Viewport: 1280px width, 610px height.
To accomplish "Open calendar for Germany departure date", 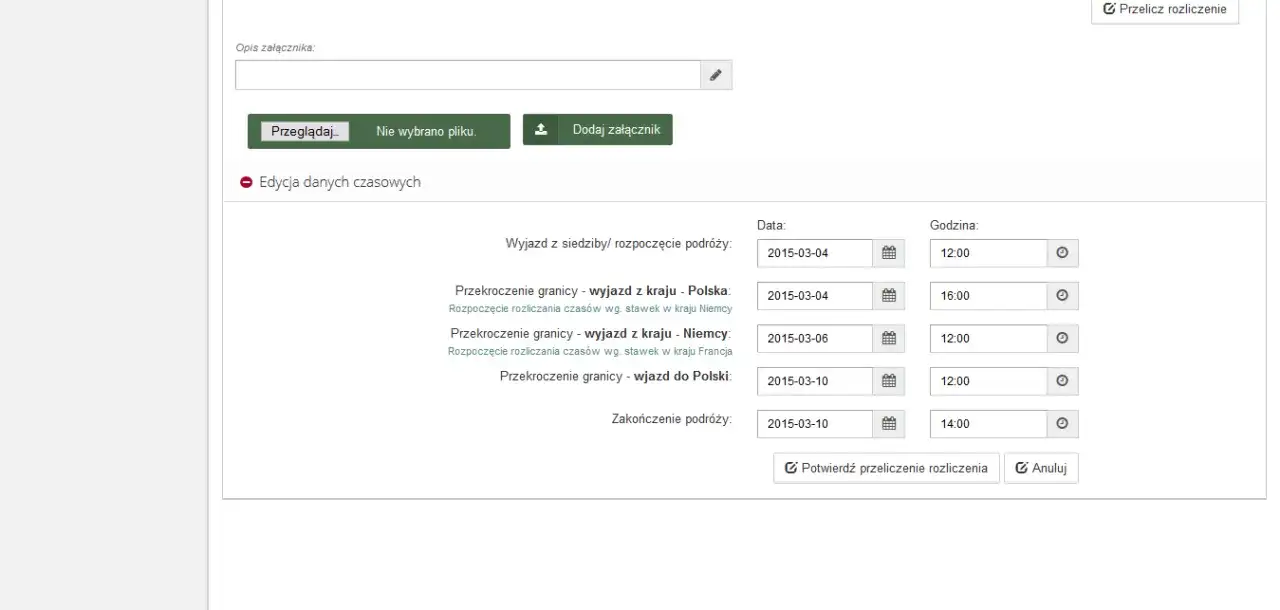I will tap(888, 338).
